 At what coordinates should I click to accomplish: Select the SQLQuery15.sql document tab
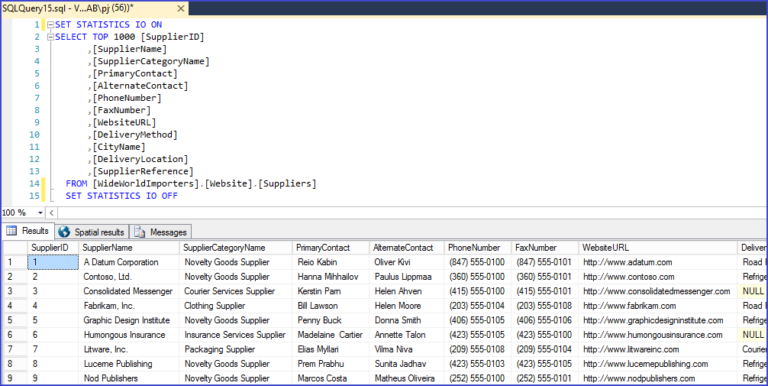click(x=94, y=8)
